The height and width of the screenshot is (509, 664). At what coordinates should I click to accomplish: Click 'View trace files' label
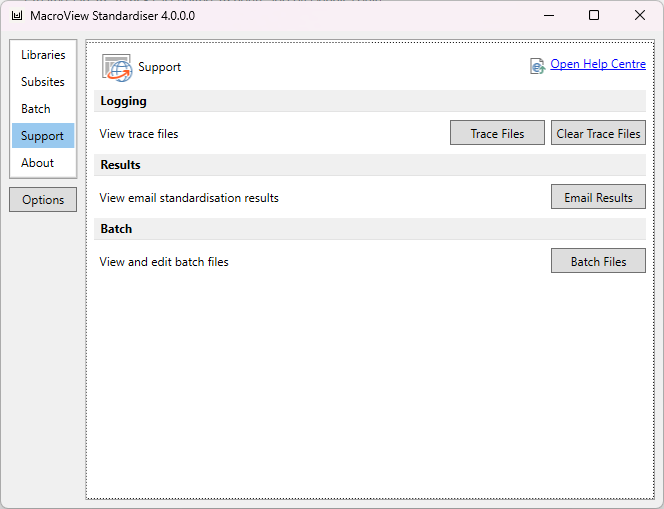(x=139, y=134)
